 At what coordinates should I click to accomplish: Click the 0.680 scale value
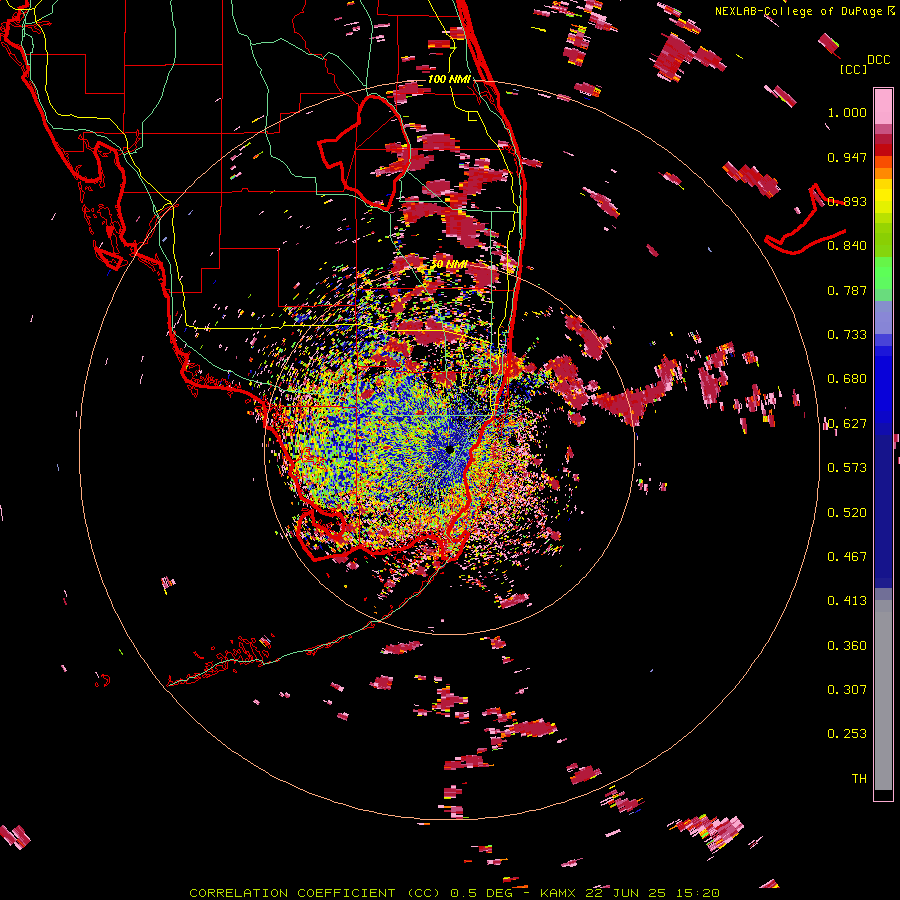pos(847,379)
